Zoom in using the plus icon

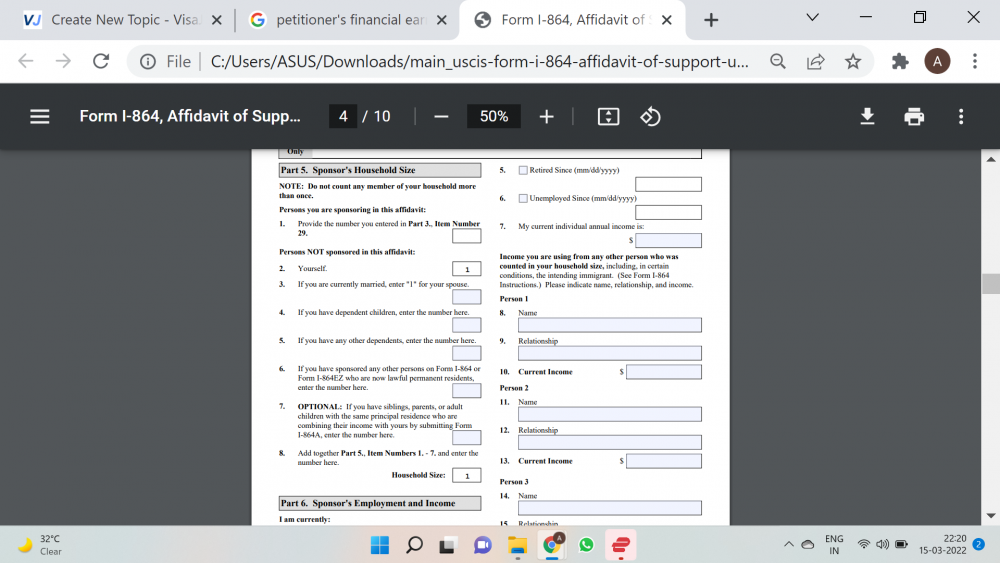pos(546,117)
